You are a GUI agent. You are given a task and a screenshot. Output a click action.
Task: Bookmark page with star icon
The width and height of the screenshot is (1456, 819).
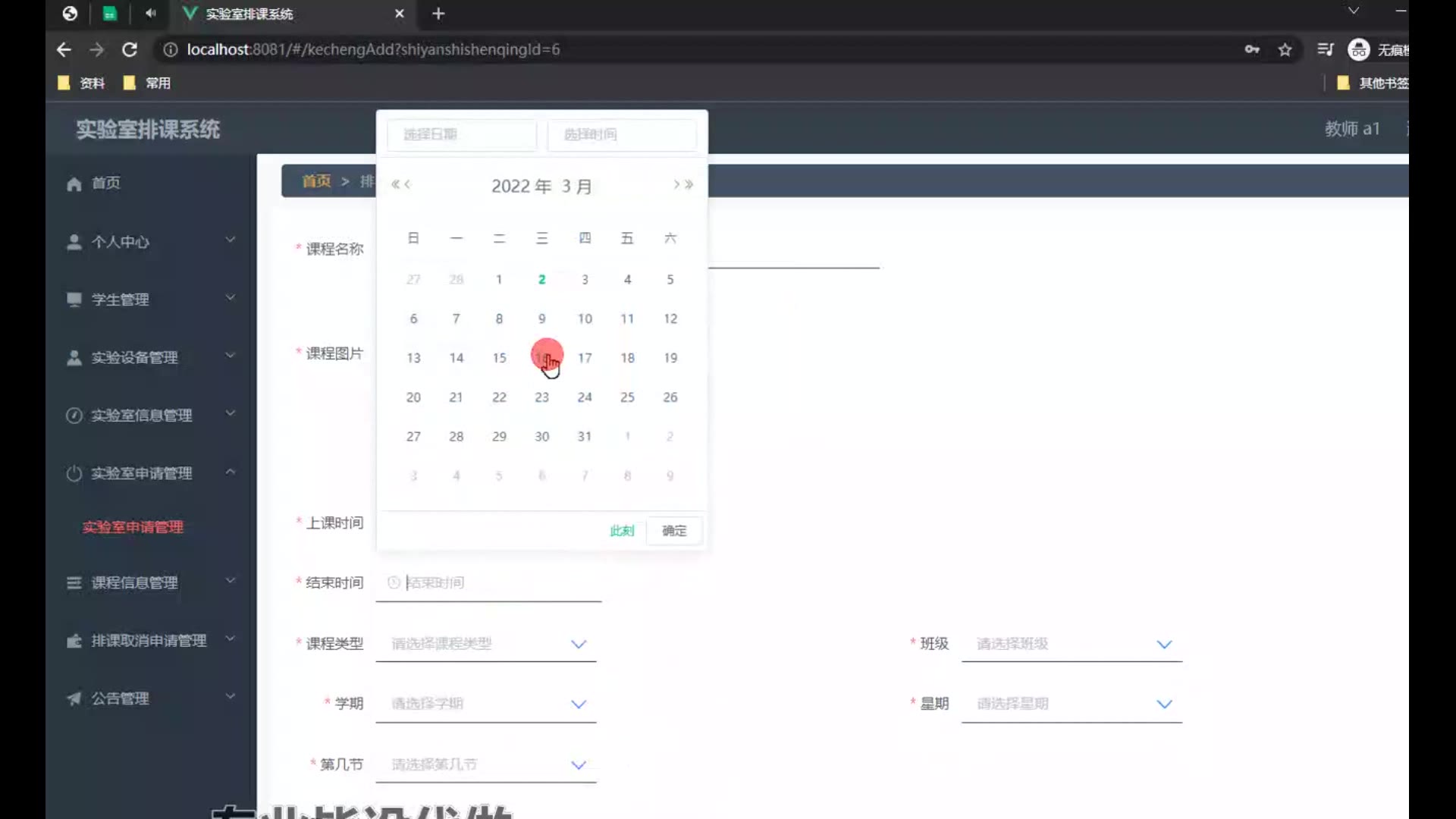coord(1285,50)
